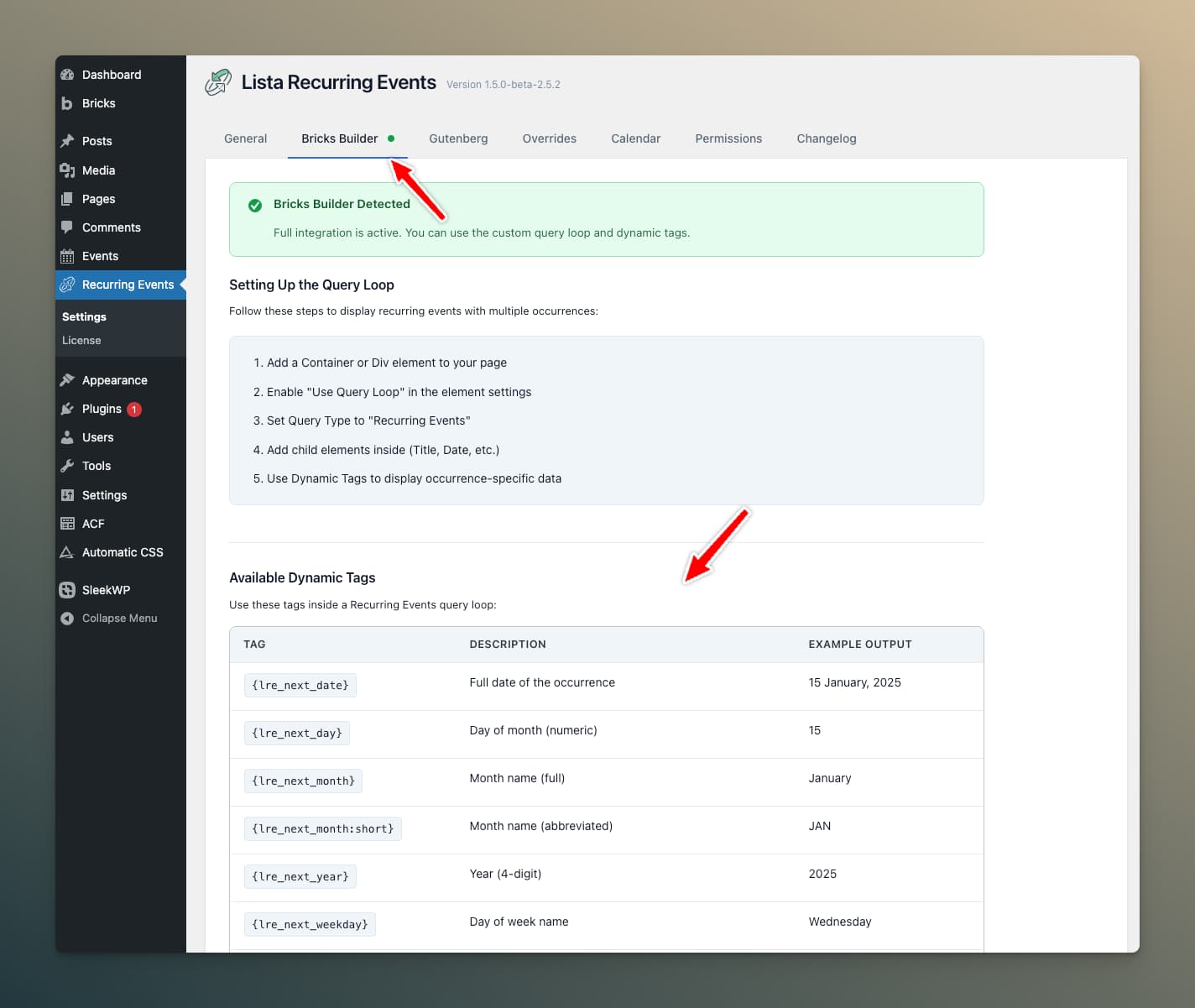Open the Changelog tab
1195x1008 pixels.
[826, 138]
